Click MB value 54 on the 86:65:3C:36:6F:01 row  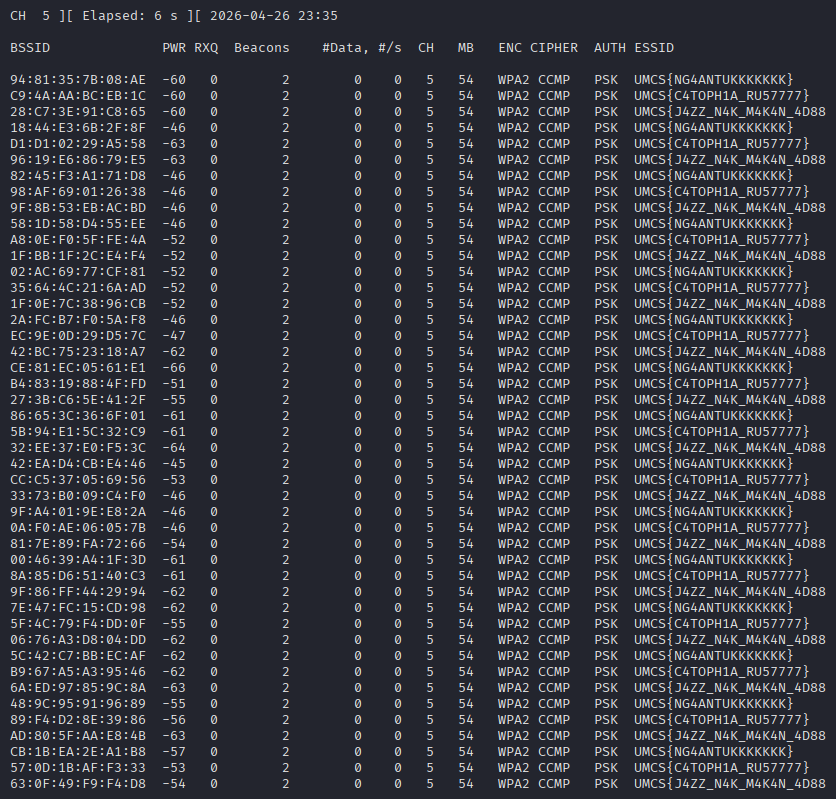click(465, 416)
